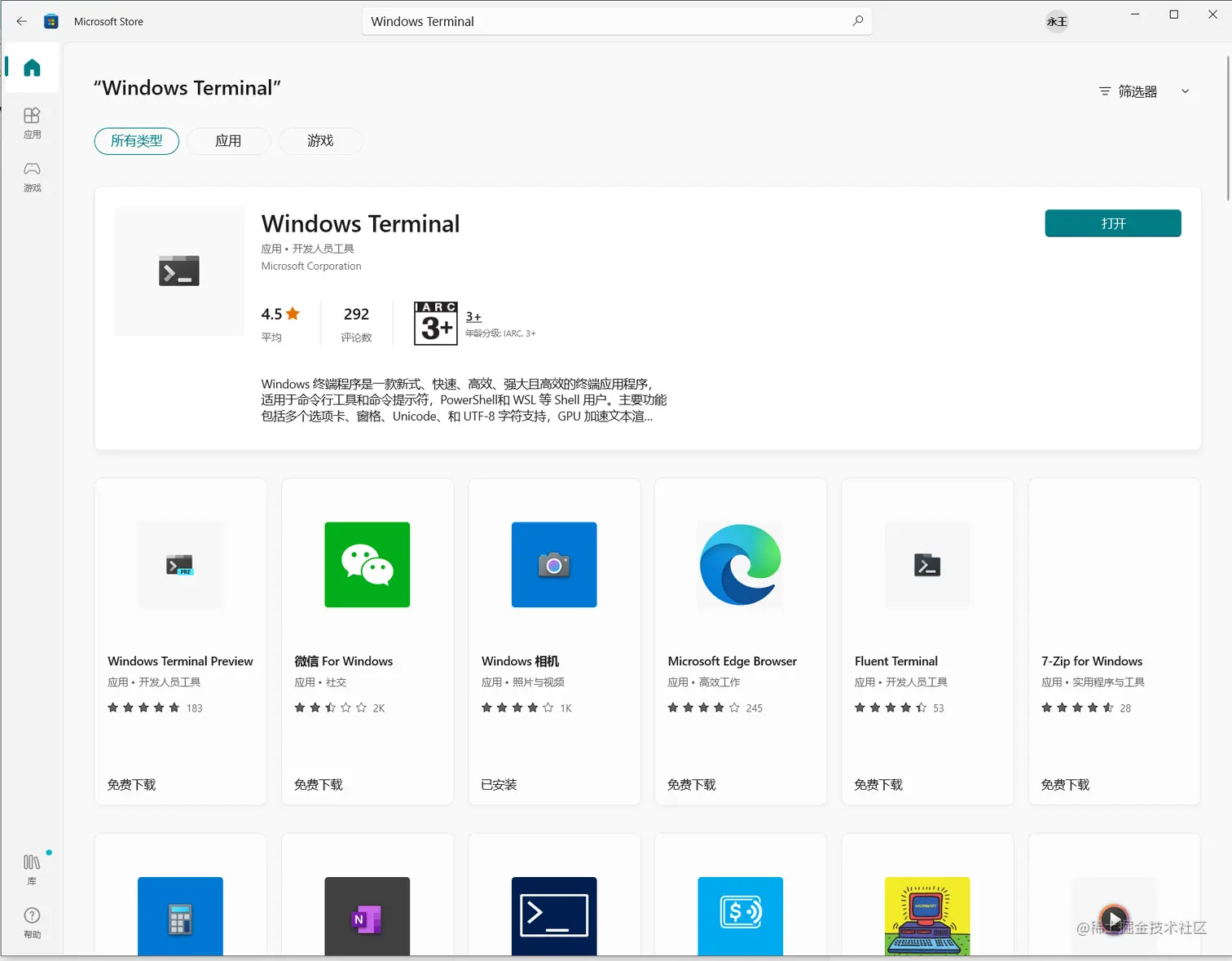The image size is (1232, 961).
Task: Click the IARC 3+ rating badge
Action: pos(436,324)
